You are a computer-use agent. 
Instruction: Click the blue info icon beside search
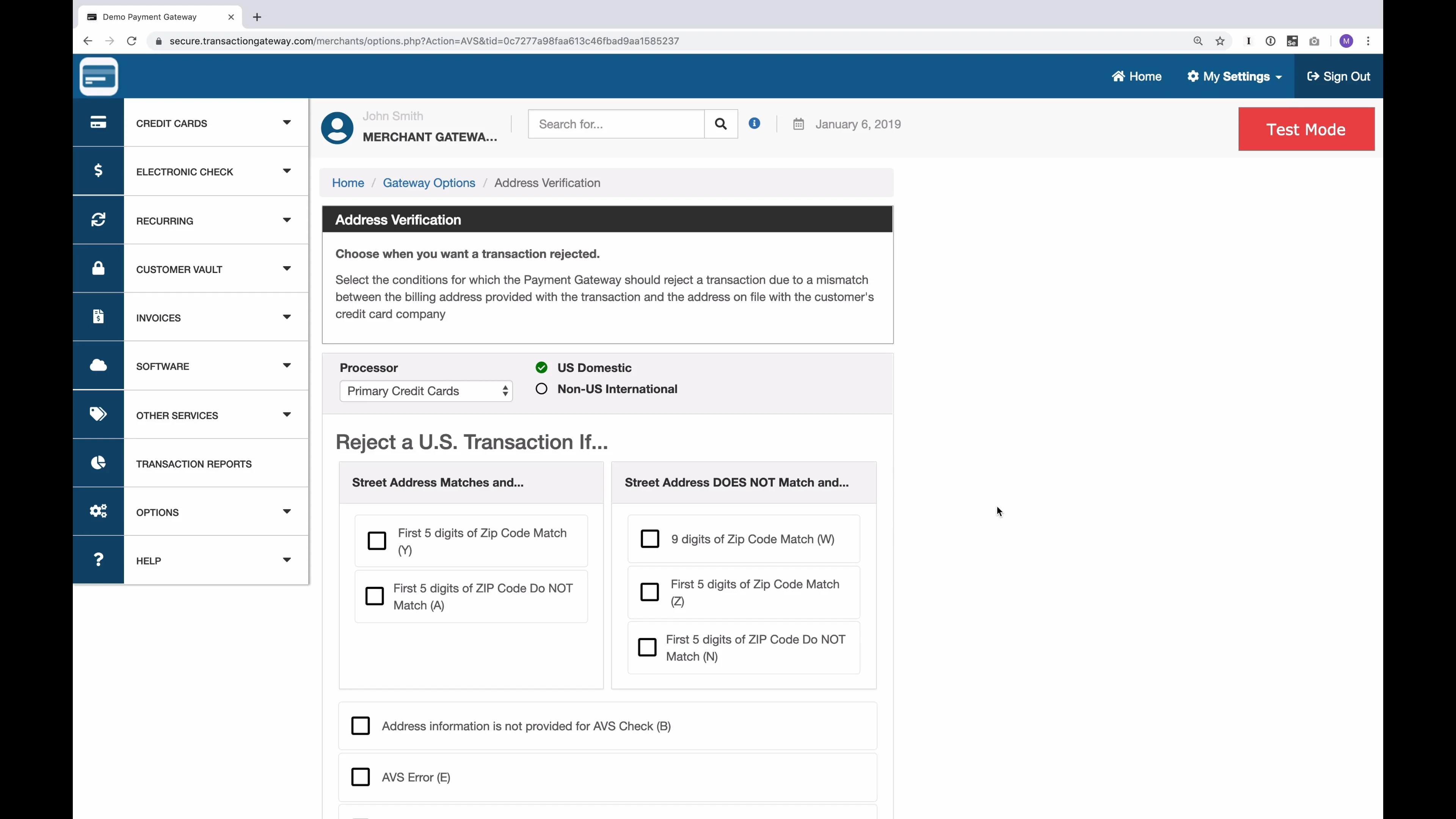(754, 123)
